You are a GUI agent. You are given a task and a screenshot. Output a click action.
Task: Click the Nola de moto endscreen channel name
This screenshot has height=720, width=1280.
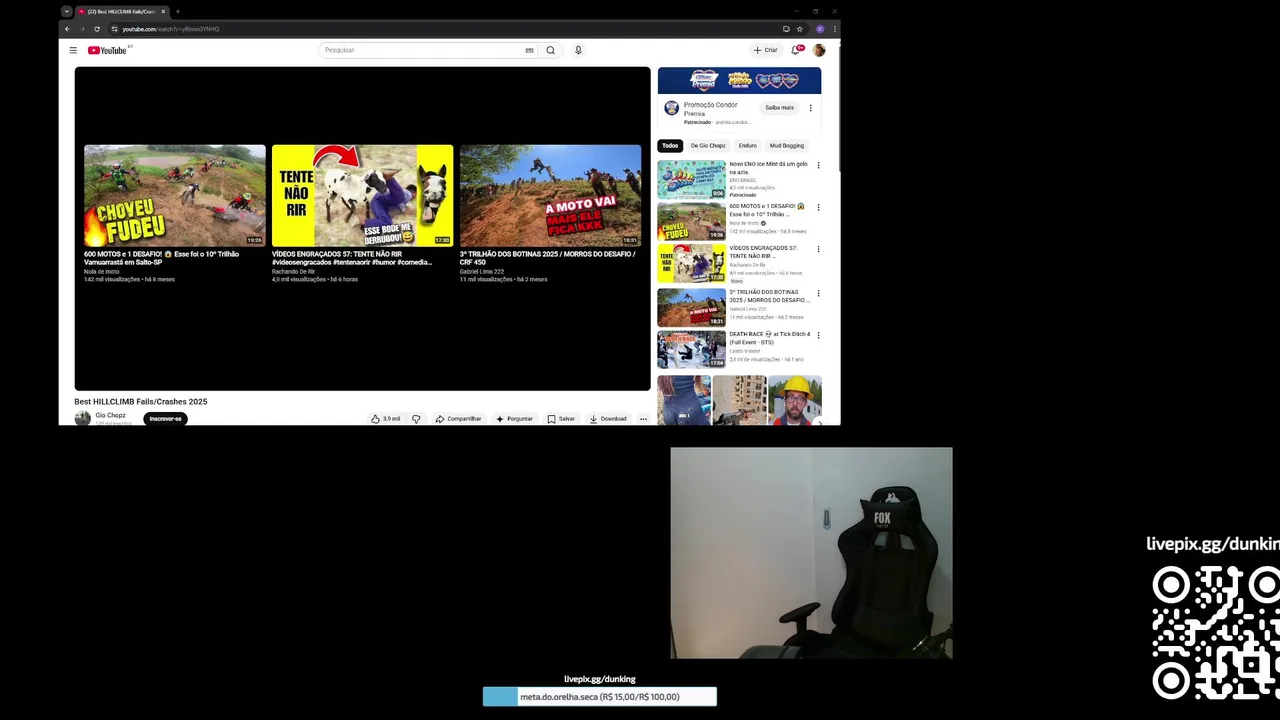[101, 272]
